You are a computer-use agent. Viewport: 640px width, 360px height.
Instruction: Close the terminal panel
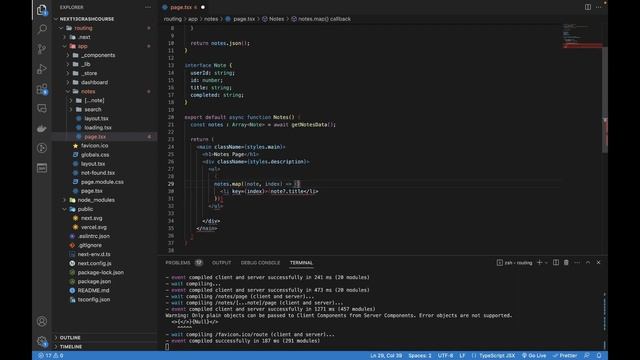(x=598, y=262)
